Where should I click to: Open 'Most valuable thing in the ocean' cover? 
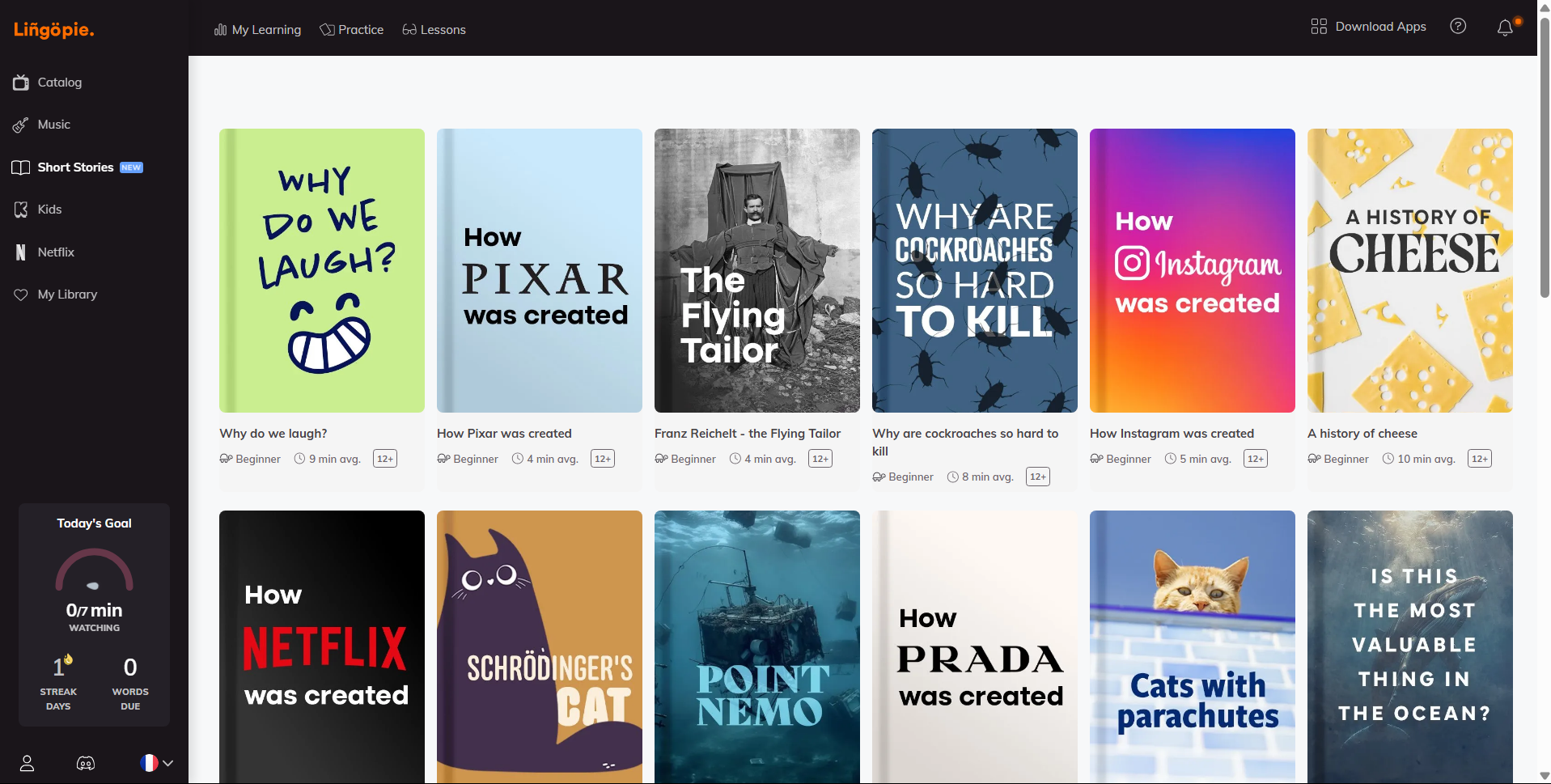pyautogui.click(x=1410, y=646)
